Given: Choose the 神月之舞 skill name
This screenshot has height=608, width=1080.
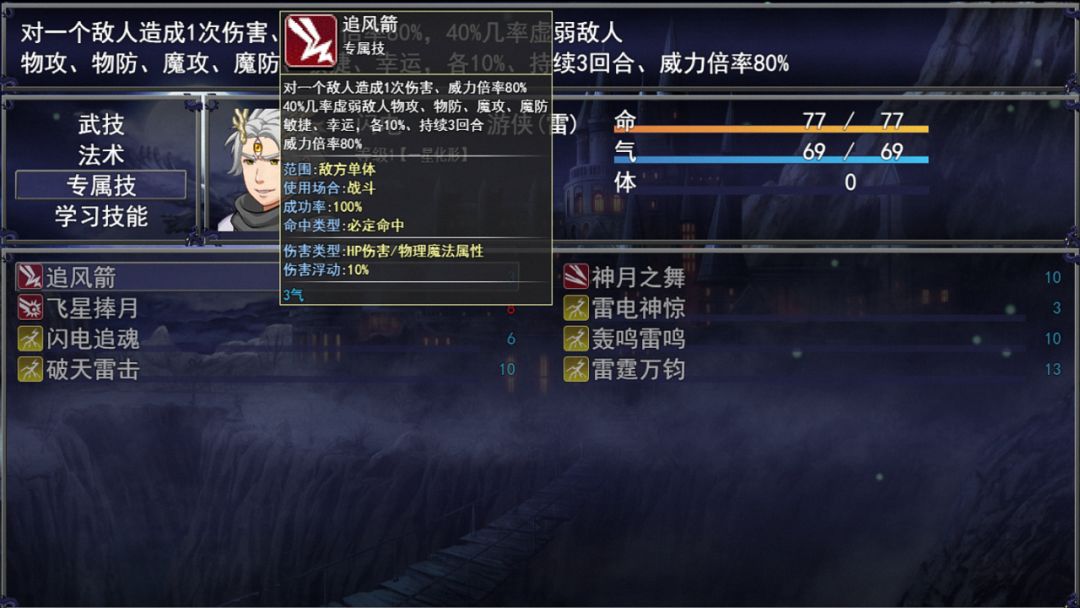Looking at the screenshot, I should (638, 277).
